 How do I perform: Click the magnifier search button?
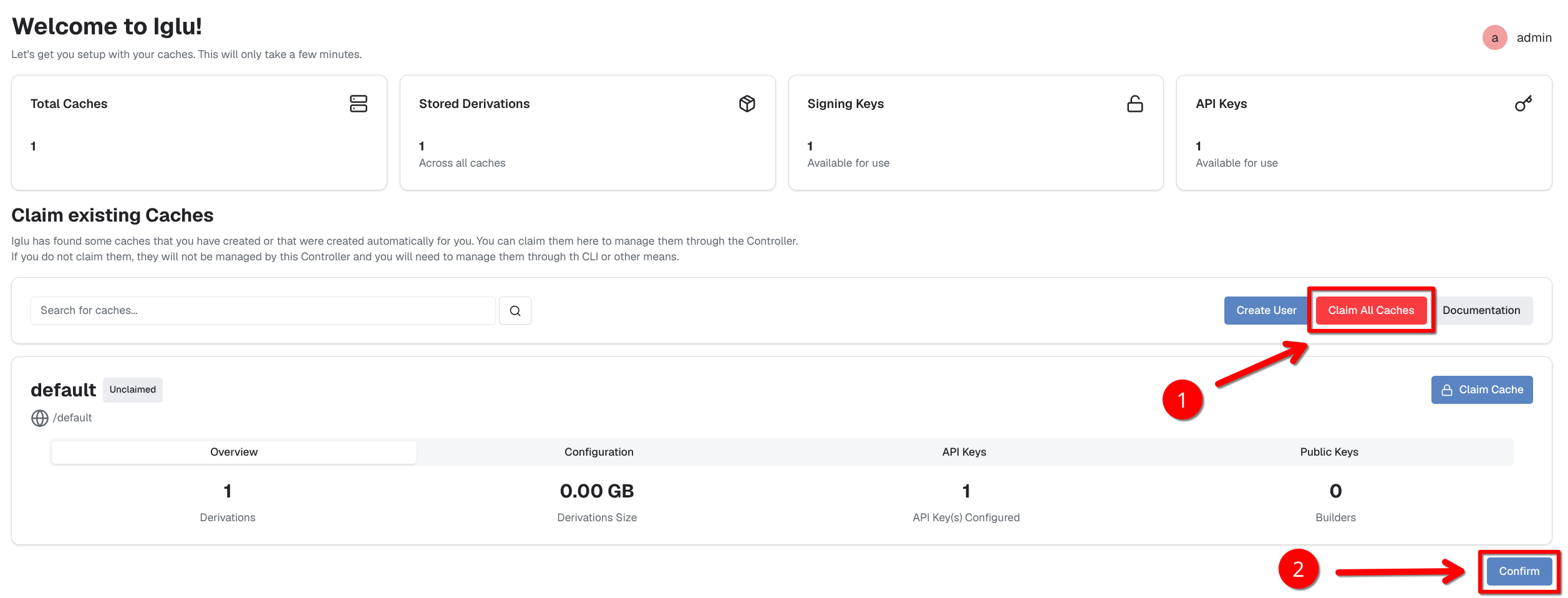click(x=515, y=311)
